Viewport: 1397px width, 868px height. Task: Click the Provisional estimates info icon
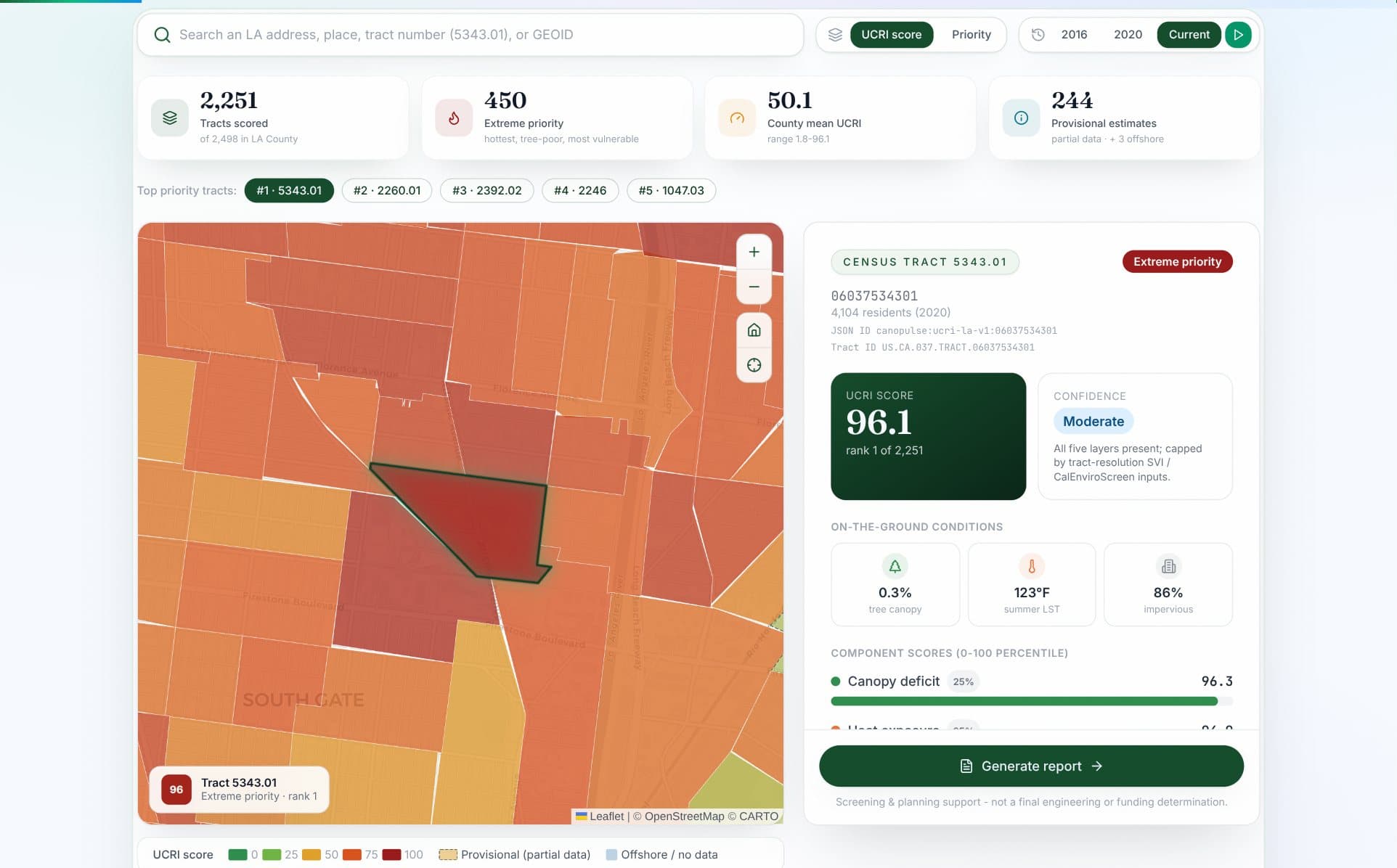(1021, 118)
